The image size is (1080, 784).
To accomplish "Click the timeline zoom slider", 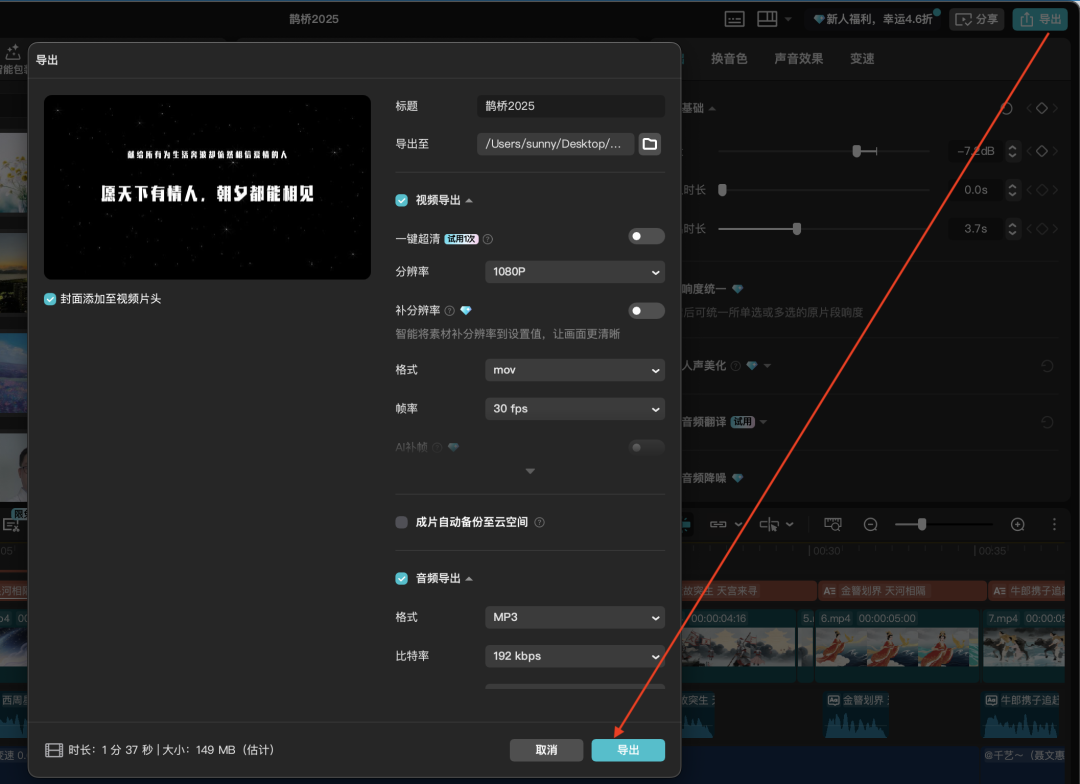I will tap(943, 524).
